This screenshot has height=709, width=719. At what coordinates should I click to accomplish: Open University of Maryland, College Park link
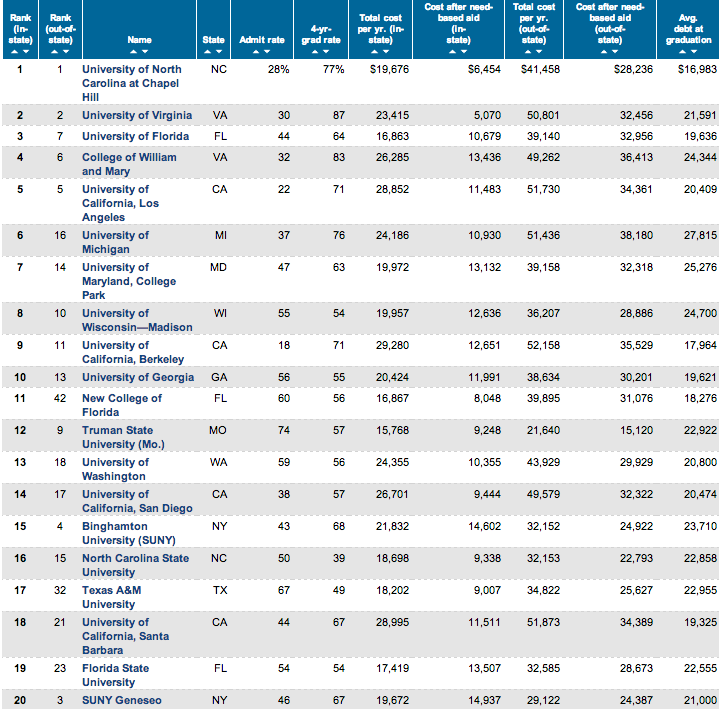coord(129,281)
